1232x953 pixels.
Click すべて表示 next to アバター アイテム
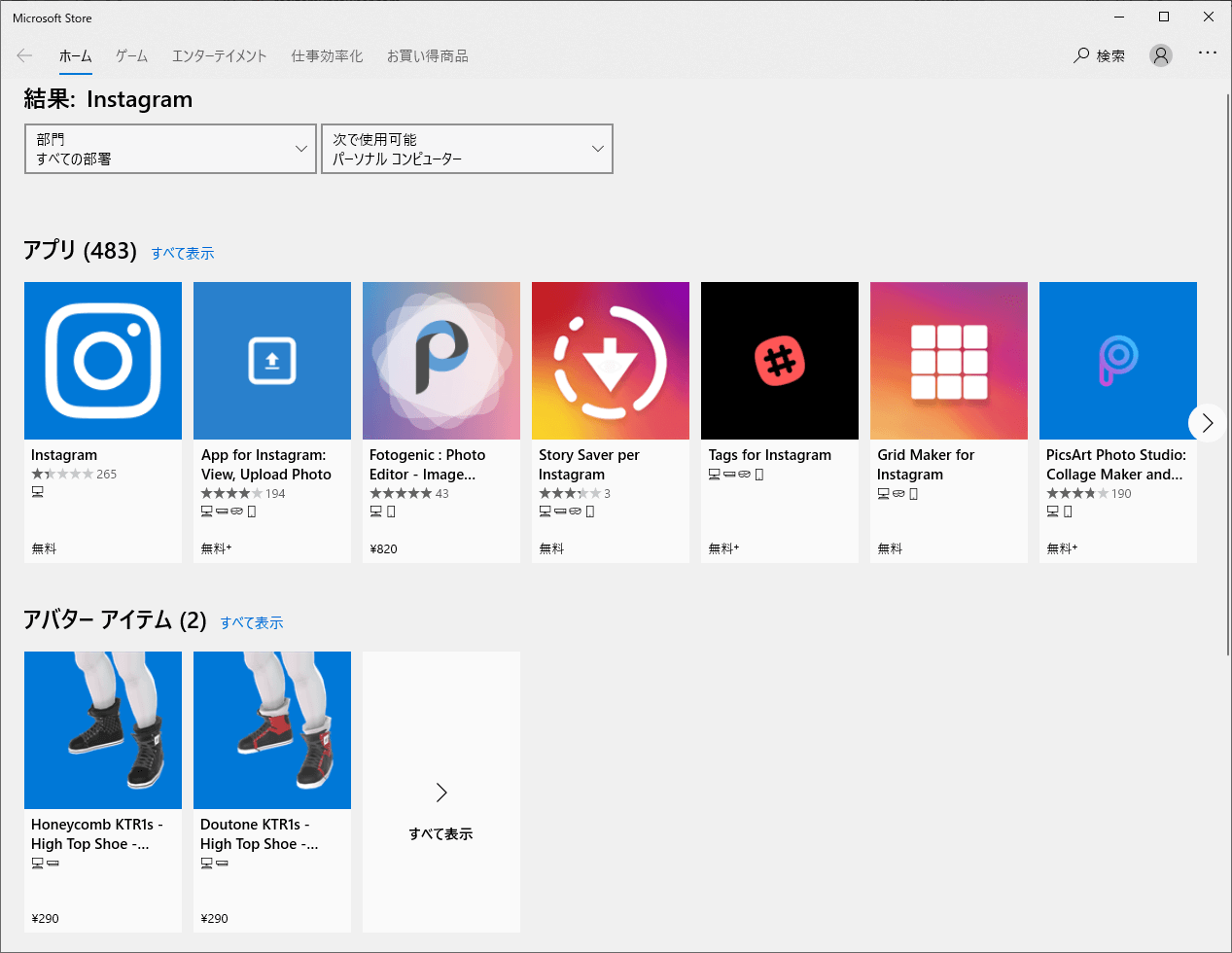click(x=251, y=621)
